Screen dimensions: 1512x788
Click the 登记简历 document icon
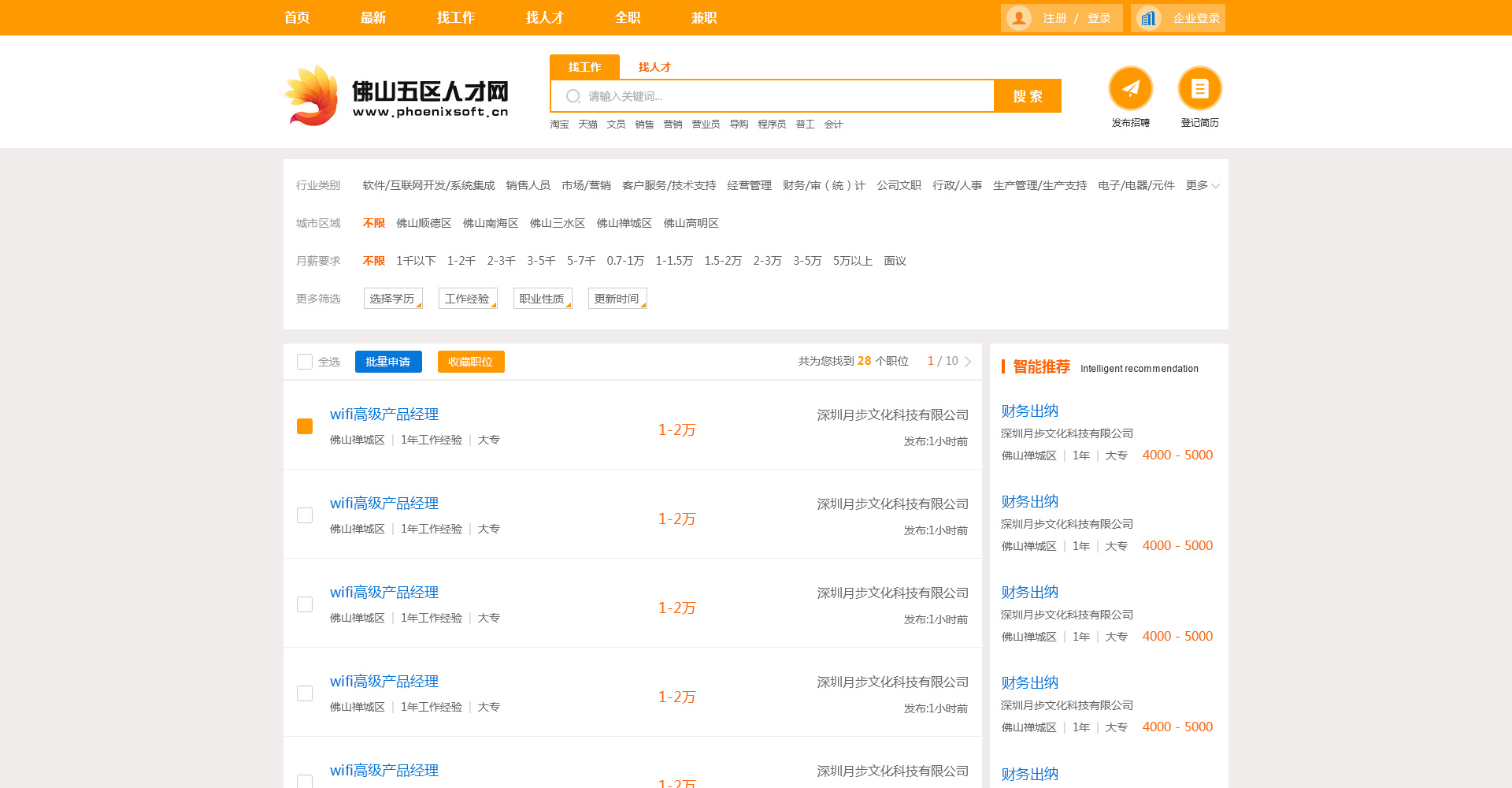pyautogui.click(x=1199, y=88)
